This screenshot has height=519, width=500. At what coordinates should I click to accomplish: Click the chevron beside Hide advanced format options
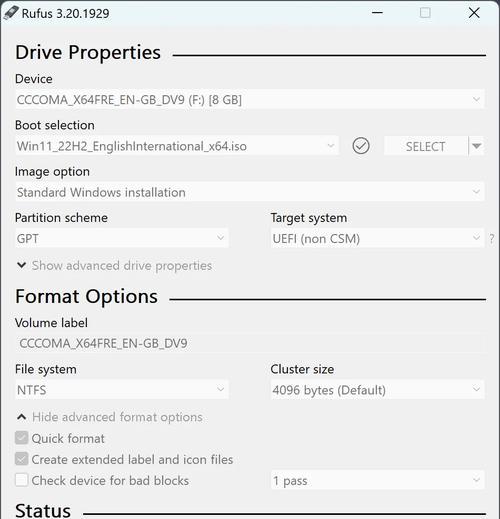22,417
